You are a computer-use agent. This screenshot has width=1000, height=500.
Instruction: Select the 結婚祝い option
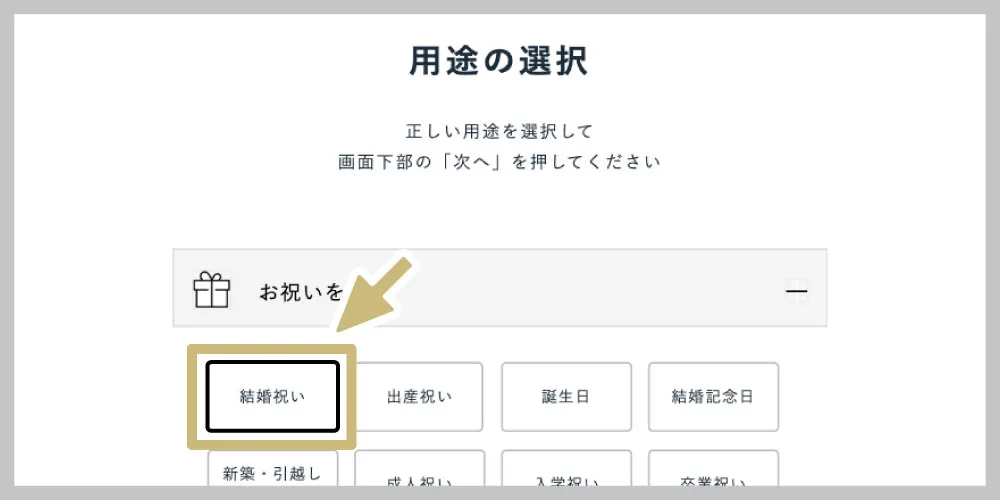pyautogui.click(x=272, y=396)
